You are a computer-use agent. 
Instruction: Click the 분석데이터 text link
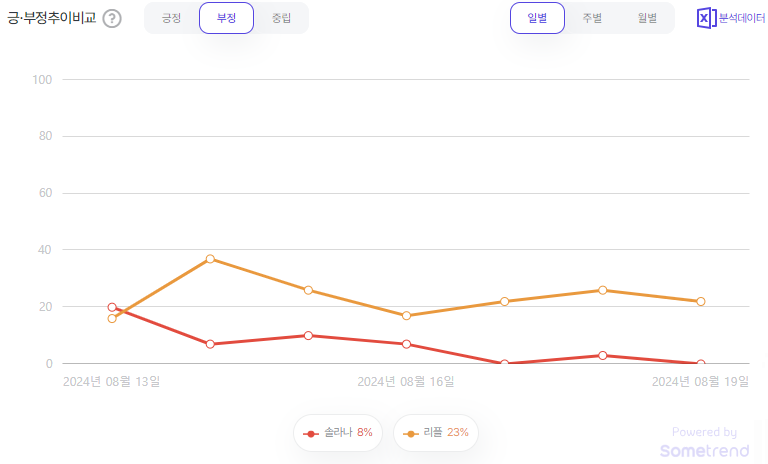pos(742,18)
